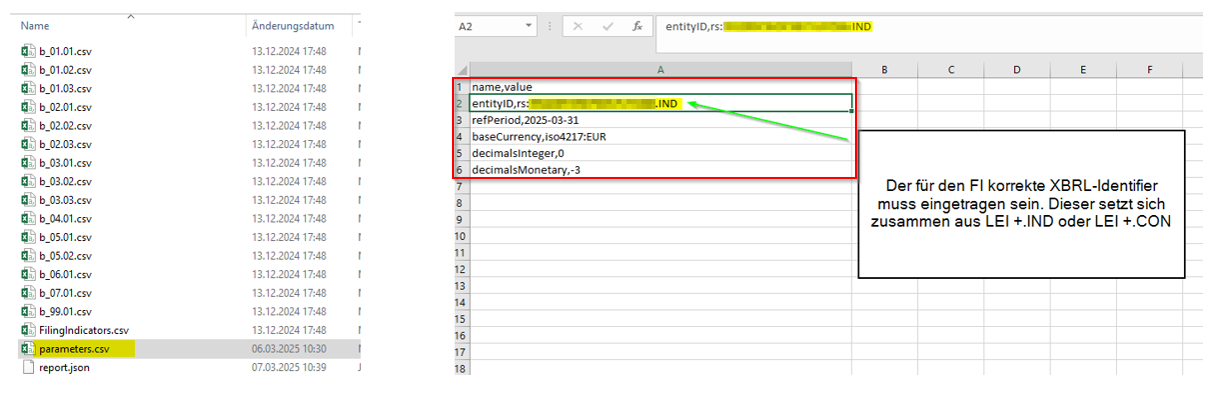
Task: Select the b_99.01.csv file icon
Action: (x=28, y=311)
